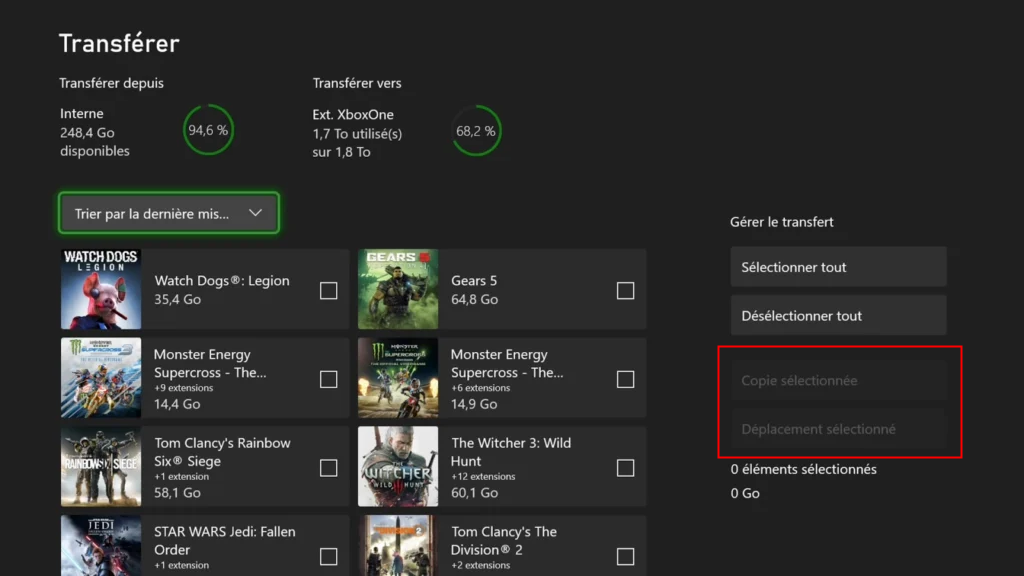Select the Gears 5 game cover image
This screenshot has height=576, width=1024.
click(398, 290)
